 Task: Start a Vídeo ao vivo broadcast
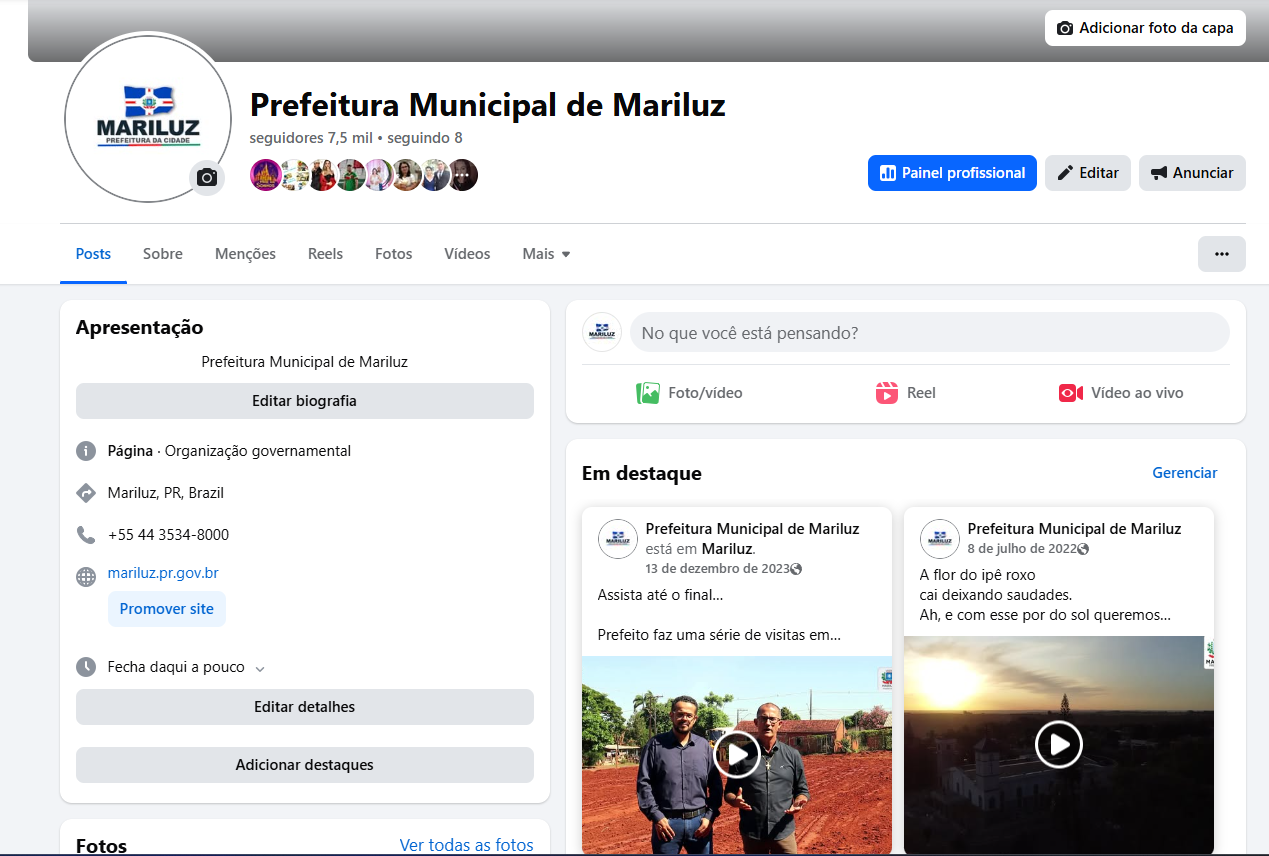[x=1120, y=393]
